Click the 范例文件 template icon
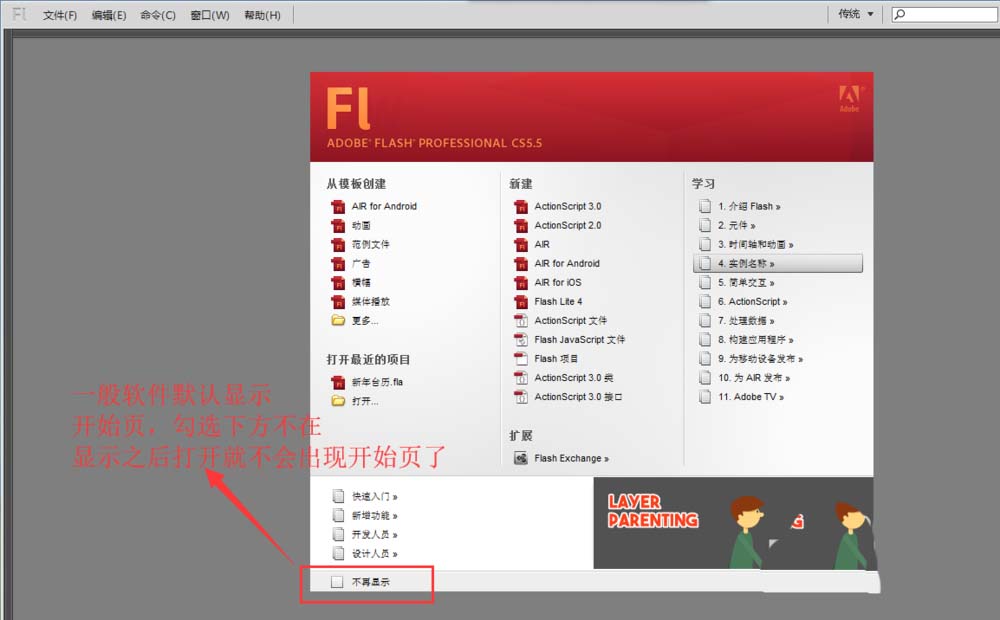This screenshot has height=620, width=1000. [x=338, y=245]
